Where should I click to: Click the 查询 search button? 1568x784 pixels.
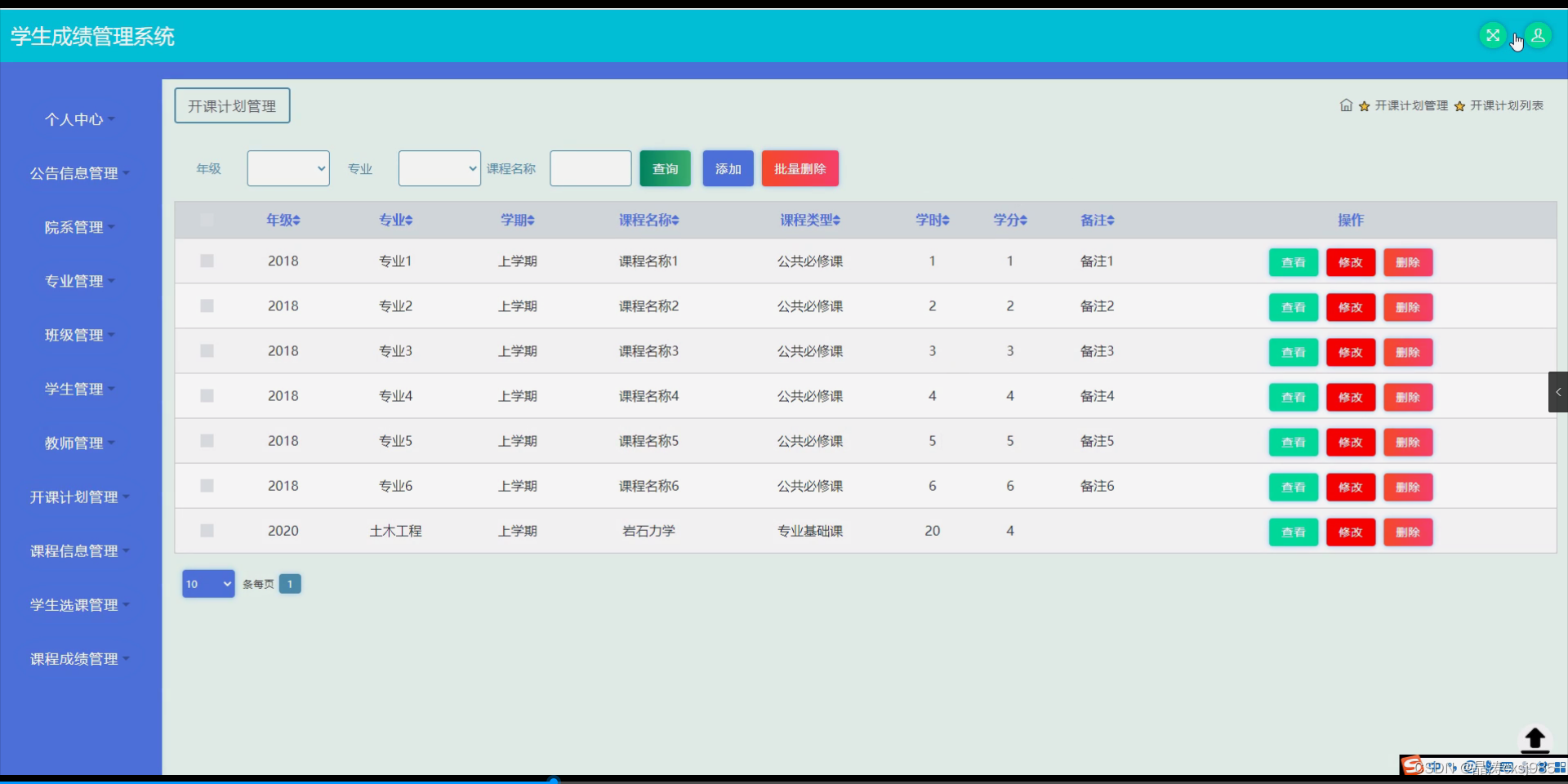point(665,168)
